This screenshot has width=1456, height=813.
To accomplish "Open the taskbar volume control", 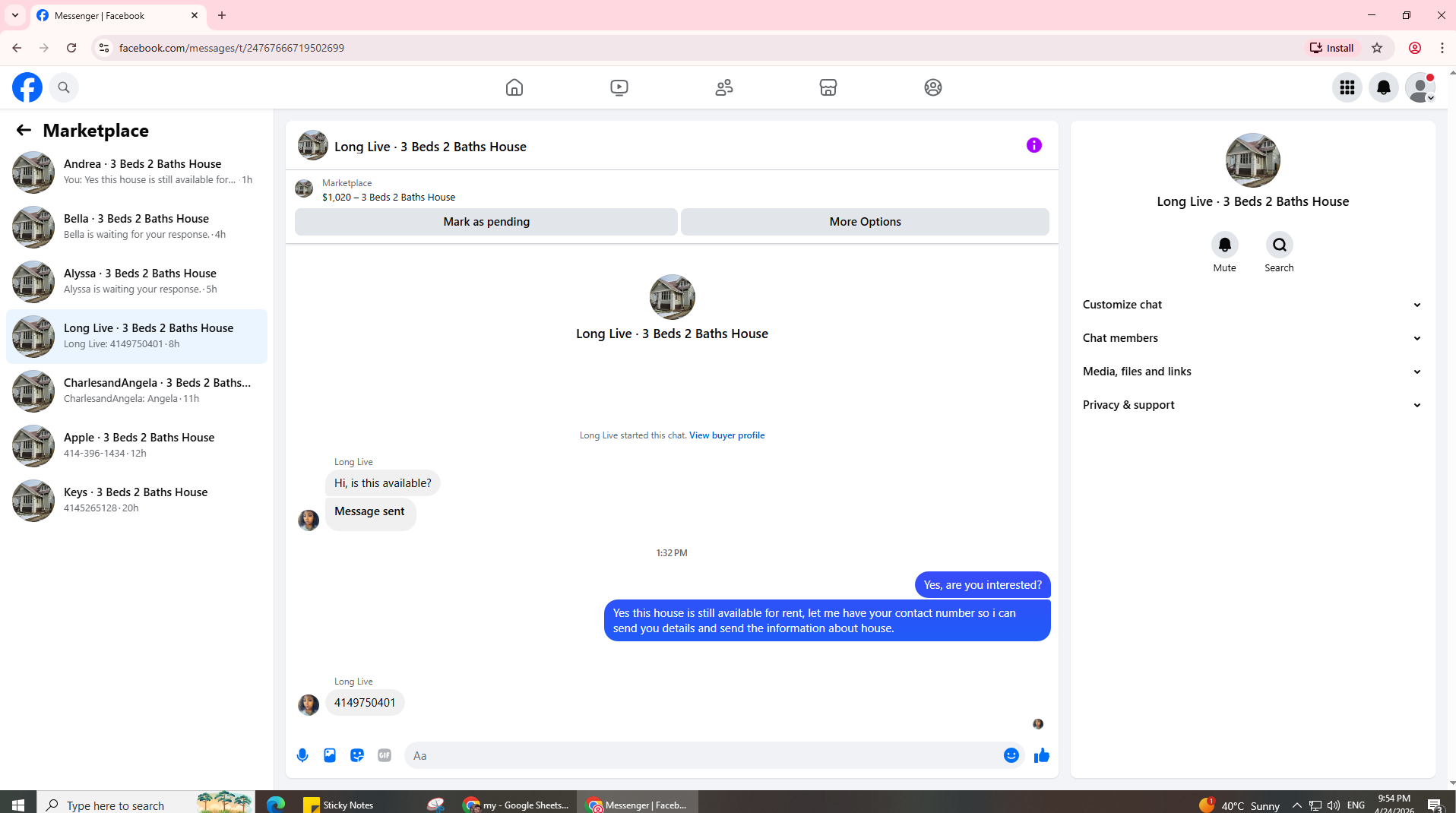I will tap(1334, 805).
